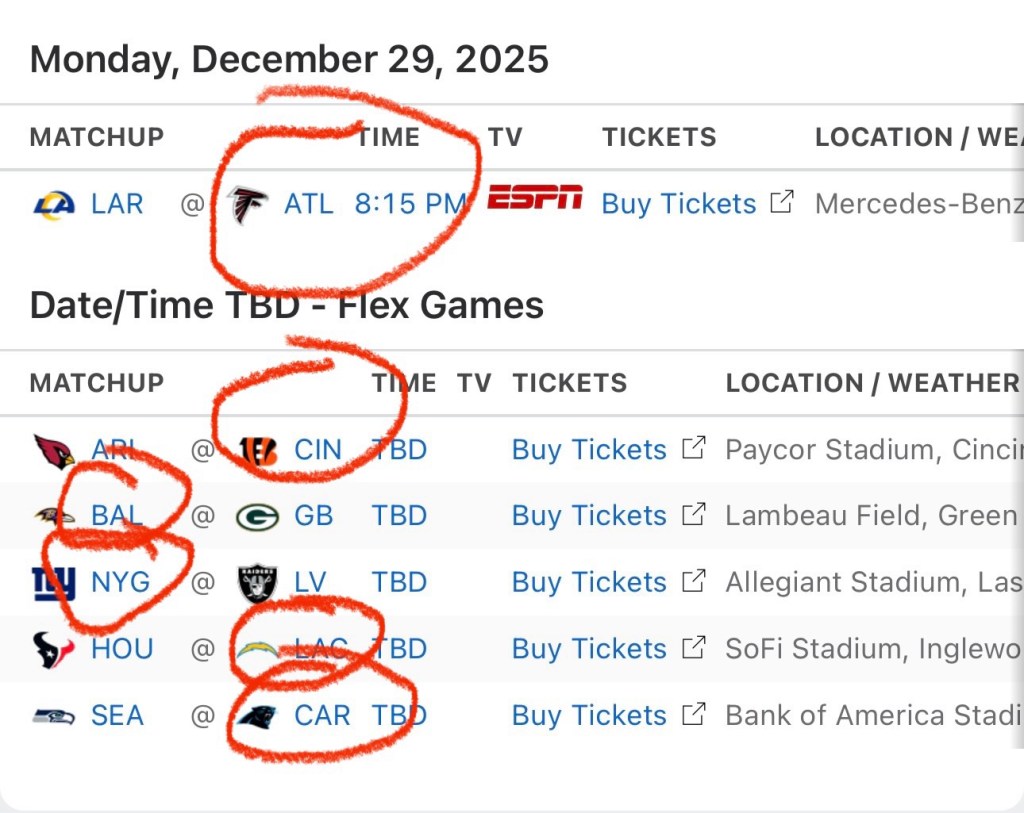Click the Los Angeles Rams logo

point(52,204)
